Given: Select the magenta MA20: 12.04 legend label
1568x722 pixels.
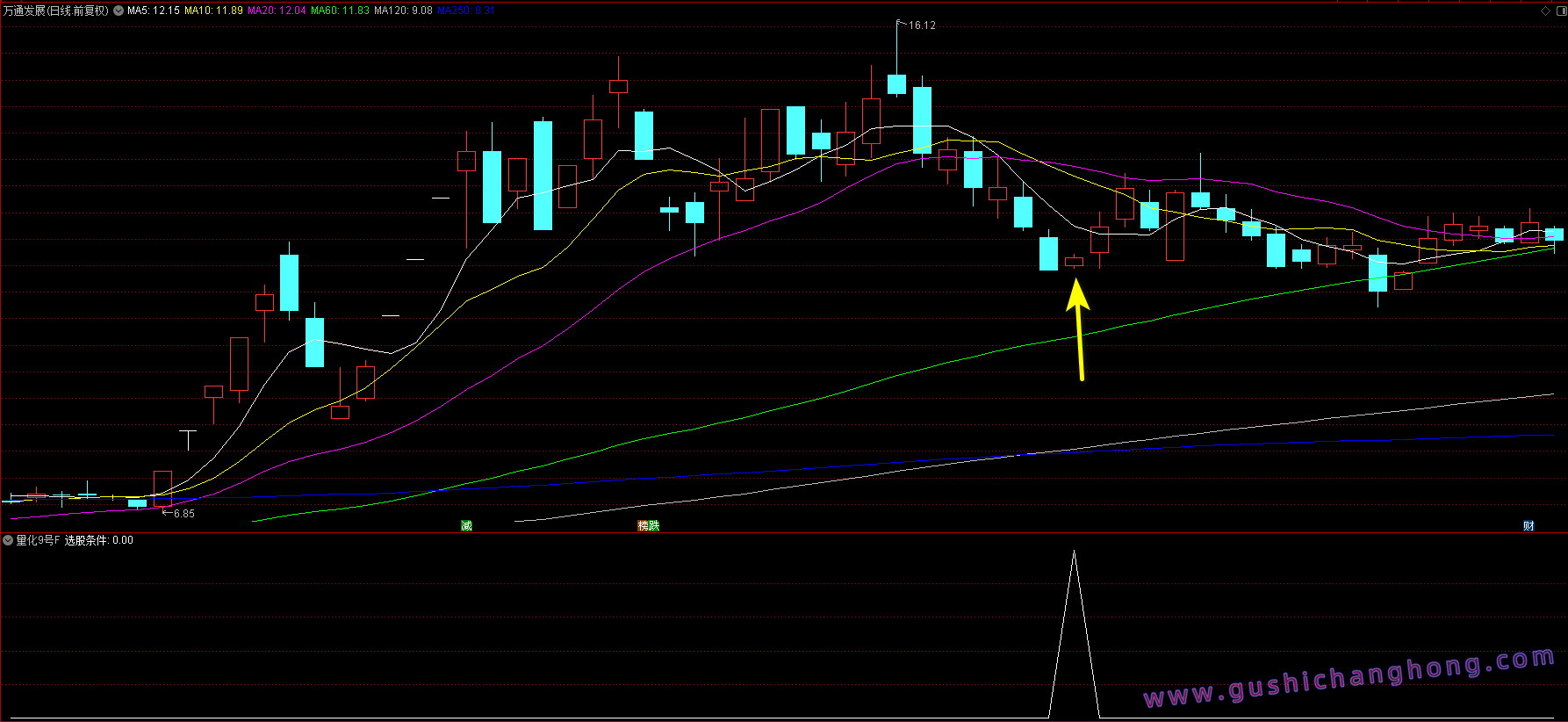Looking at the screenshot, I should [277, 11].
